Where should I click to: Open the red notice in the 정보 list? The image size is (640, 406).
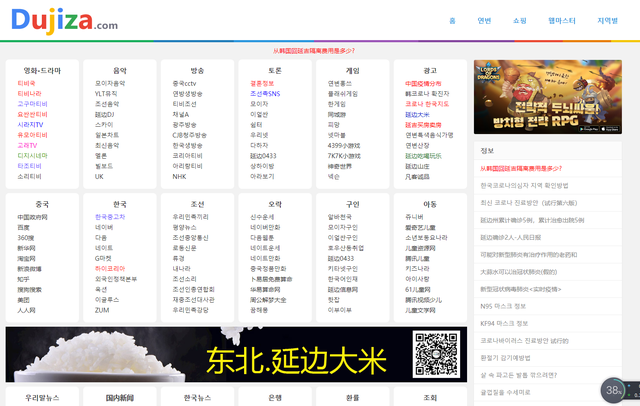pyautogui.click(x=521, y=169)
